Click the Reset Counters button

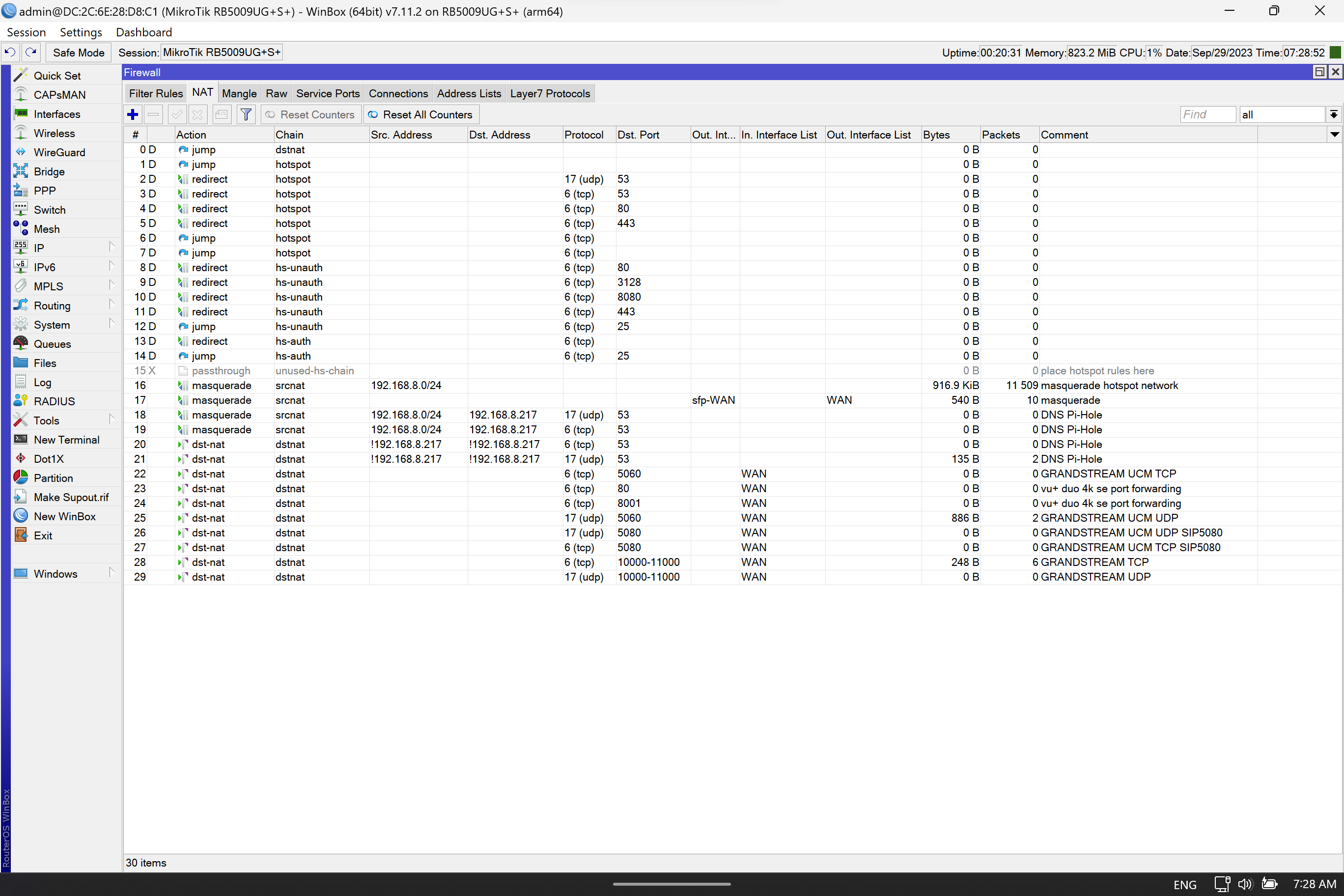click(x=310, y=114)
